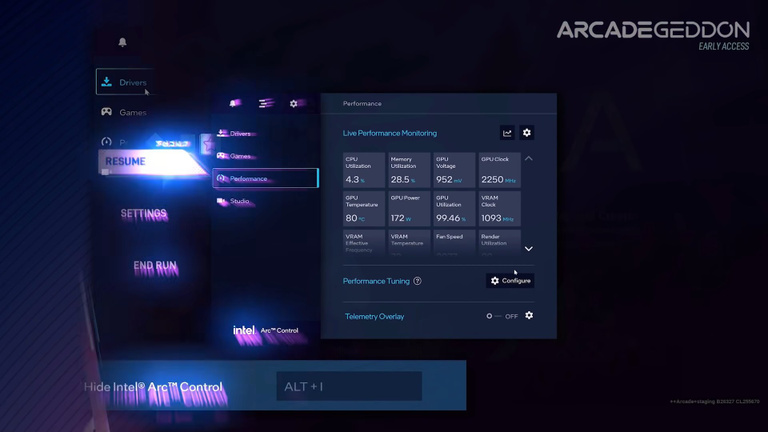
Task: Open the game SETTINGS menu option
Action: click(x=144, y=214)
